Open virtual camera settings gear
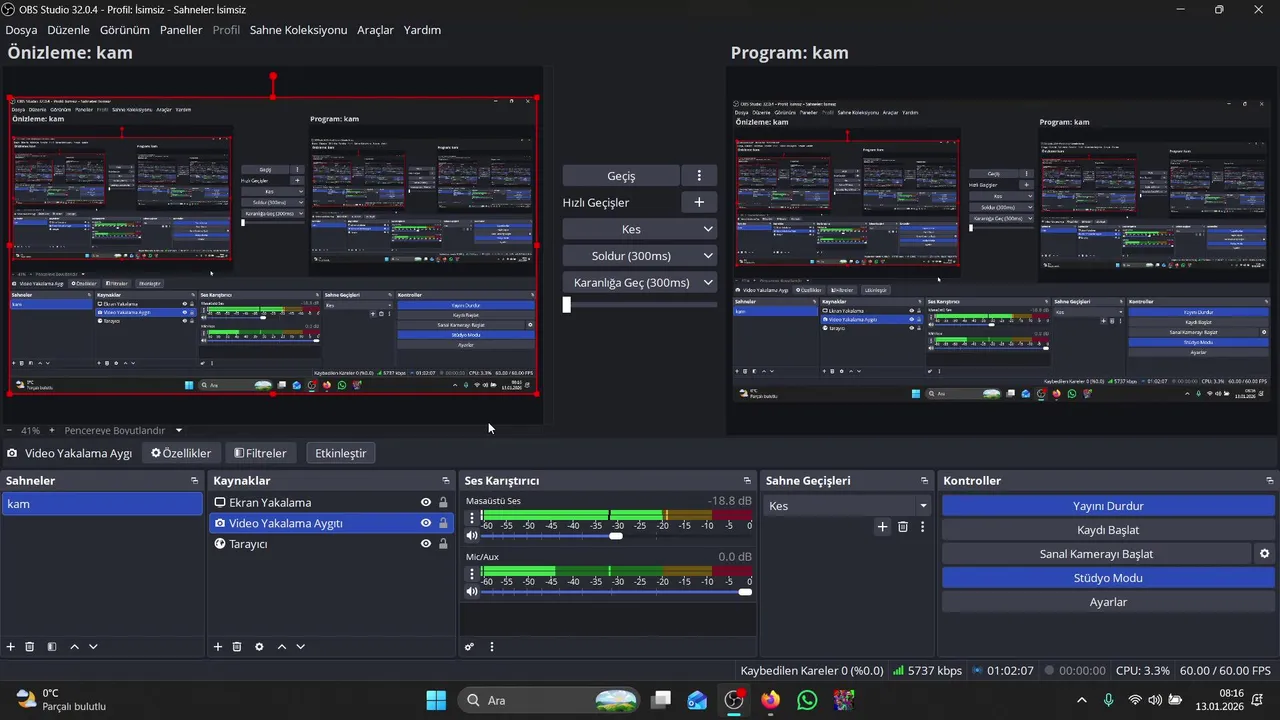This screenshot has width=1280, height=720. coord(1264,554)
